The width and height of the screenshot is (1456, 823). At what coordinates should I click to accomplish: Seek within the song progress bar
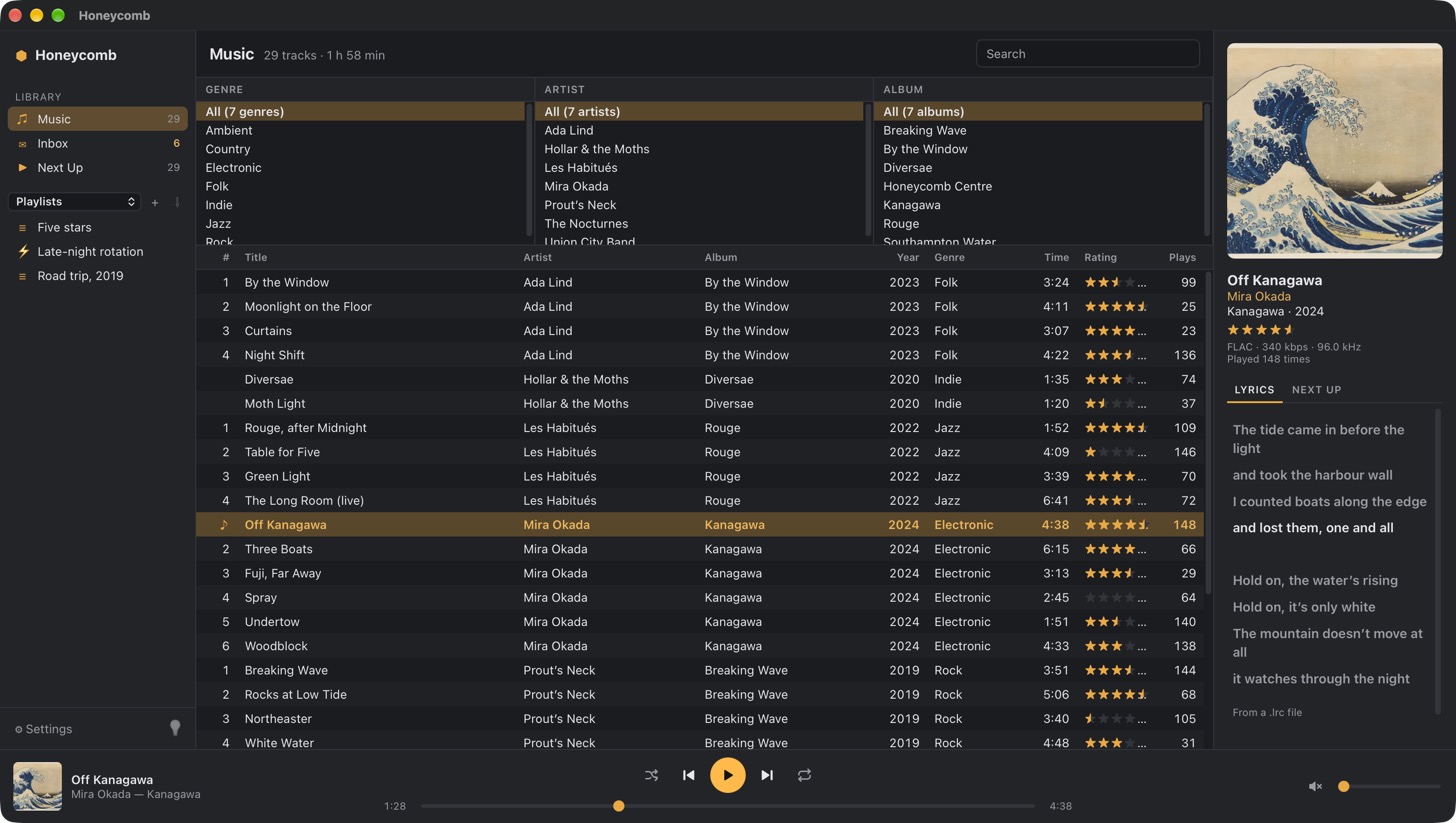tap(728, 806)
